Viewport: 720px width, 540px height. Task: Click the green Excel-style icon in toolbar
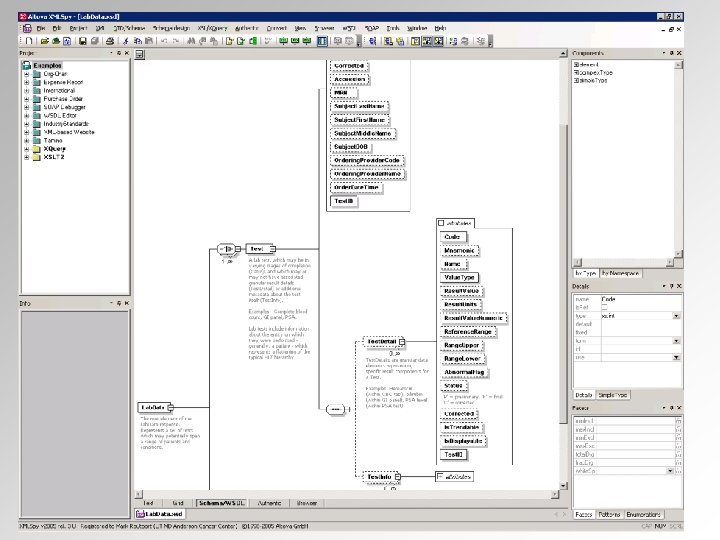(x=253, y=41)
